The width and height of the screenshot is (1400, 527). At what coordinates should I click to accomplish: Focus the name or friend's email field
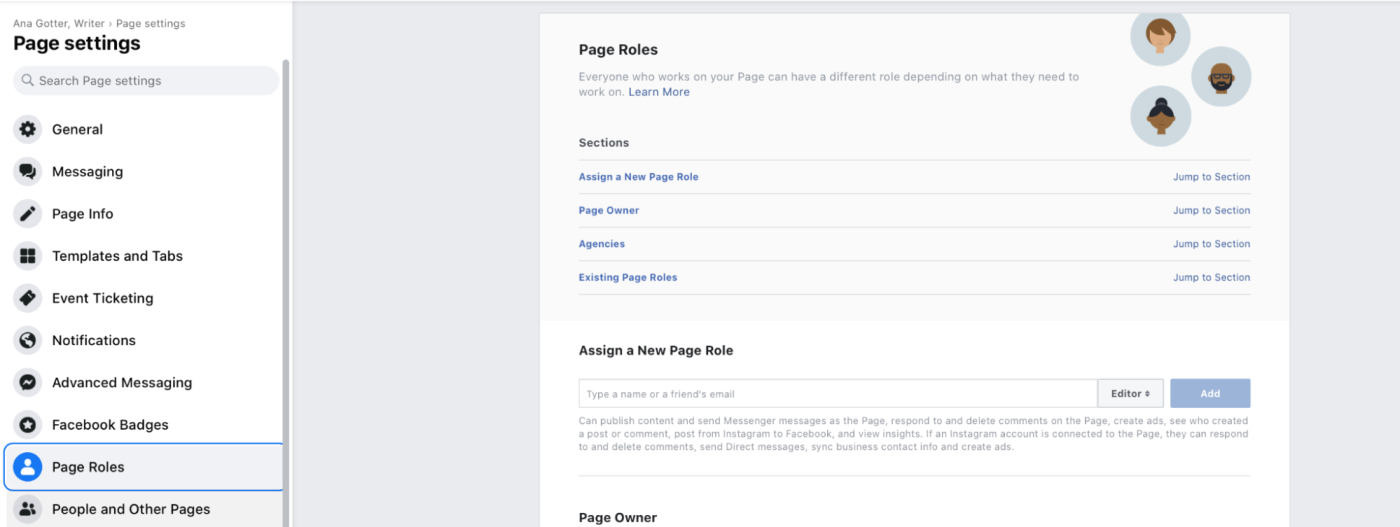[838, 394]
